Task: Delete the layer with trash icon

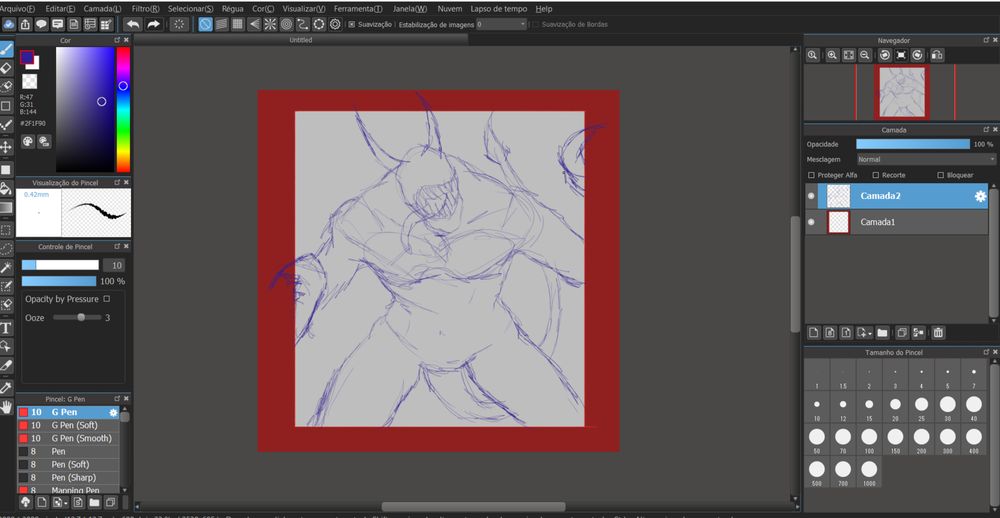Action: pos(938,332)
